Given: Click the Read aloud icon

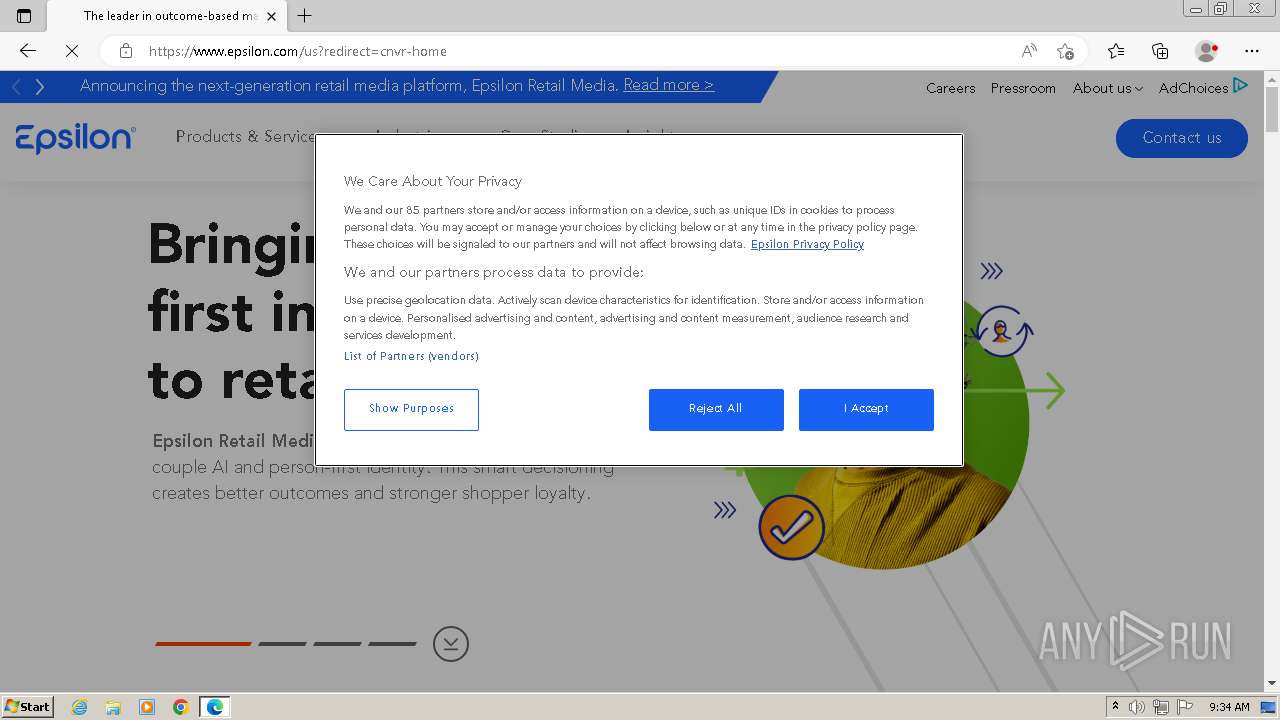Looking at the screenshot, I should [1028, 51].
